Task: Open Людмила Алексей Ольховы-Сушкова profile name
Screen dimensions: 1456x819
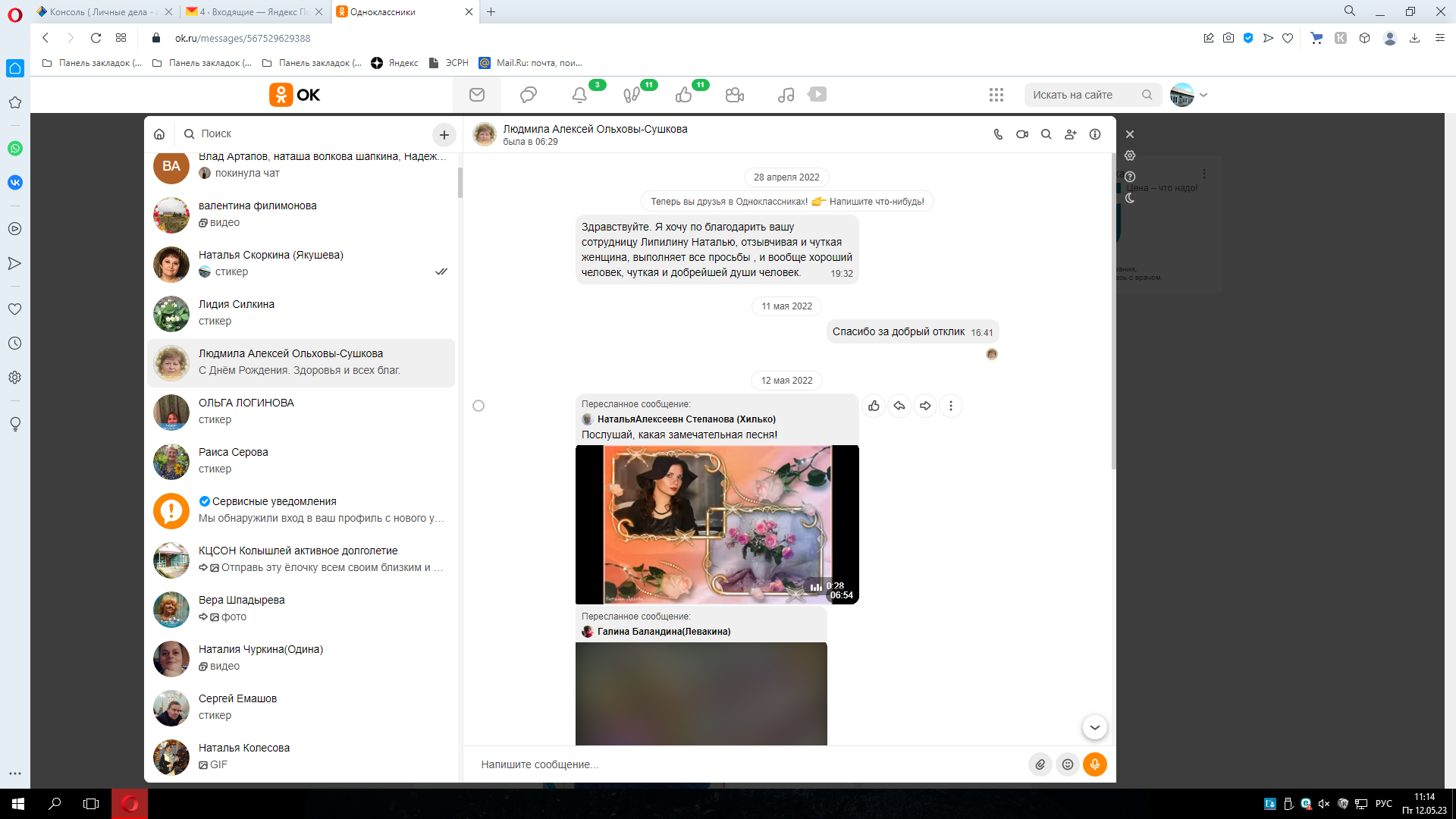Action: click(595, 129)
